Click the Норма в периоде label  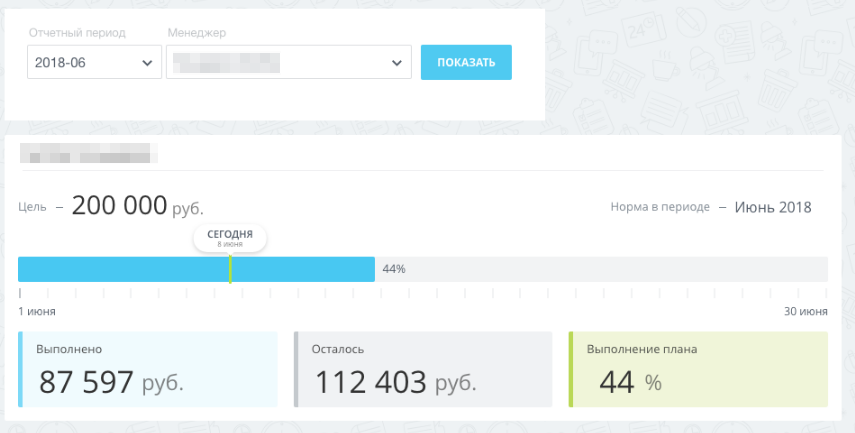point(660,207)
